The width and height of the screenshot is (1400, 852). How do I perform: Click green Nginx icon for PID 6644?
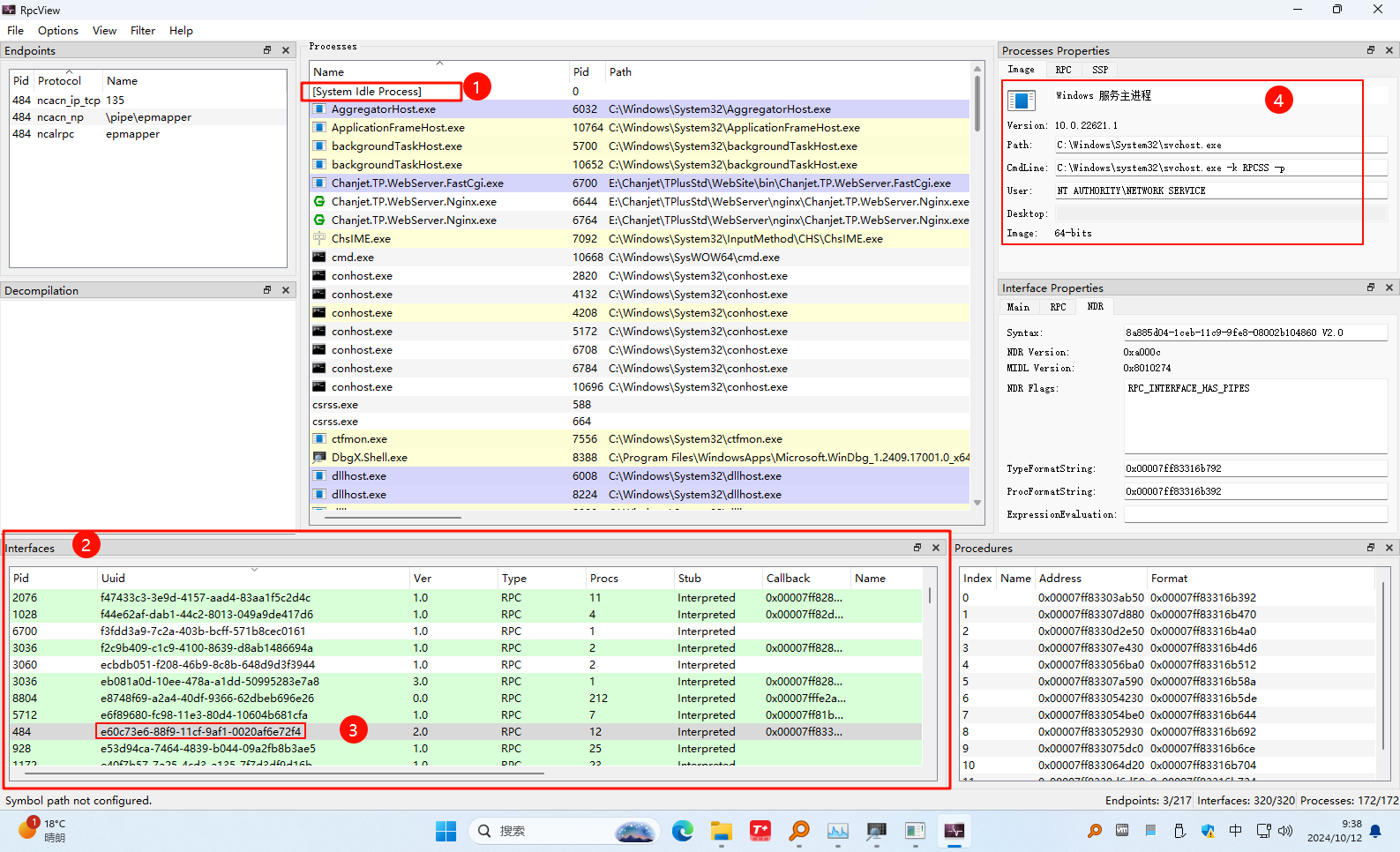tap(319, 202)
